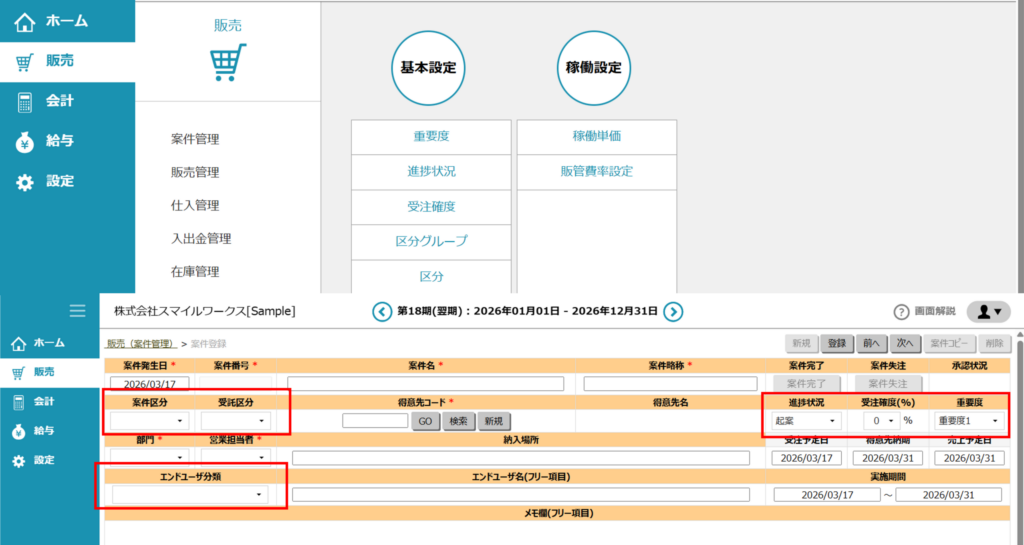Open the 案件区分 dropdown
The width and height of the screenshot is (1024, 545).
point(149,421)
